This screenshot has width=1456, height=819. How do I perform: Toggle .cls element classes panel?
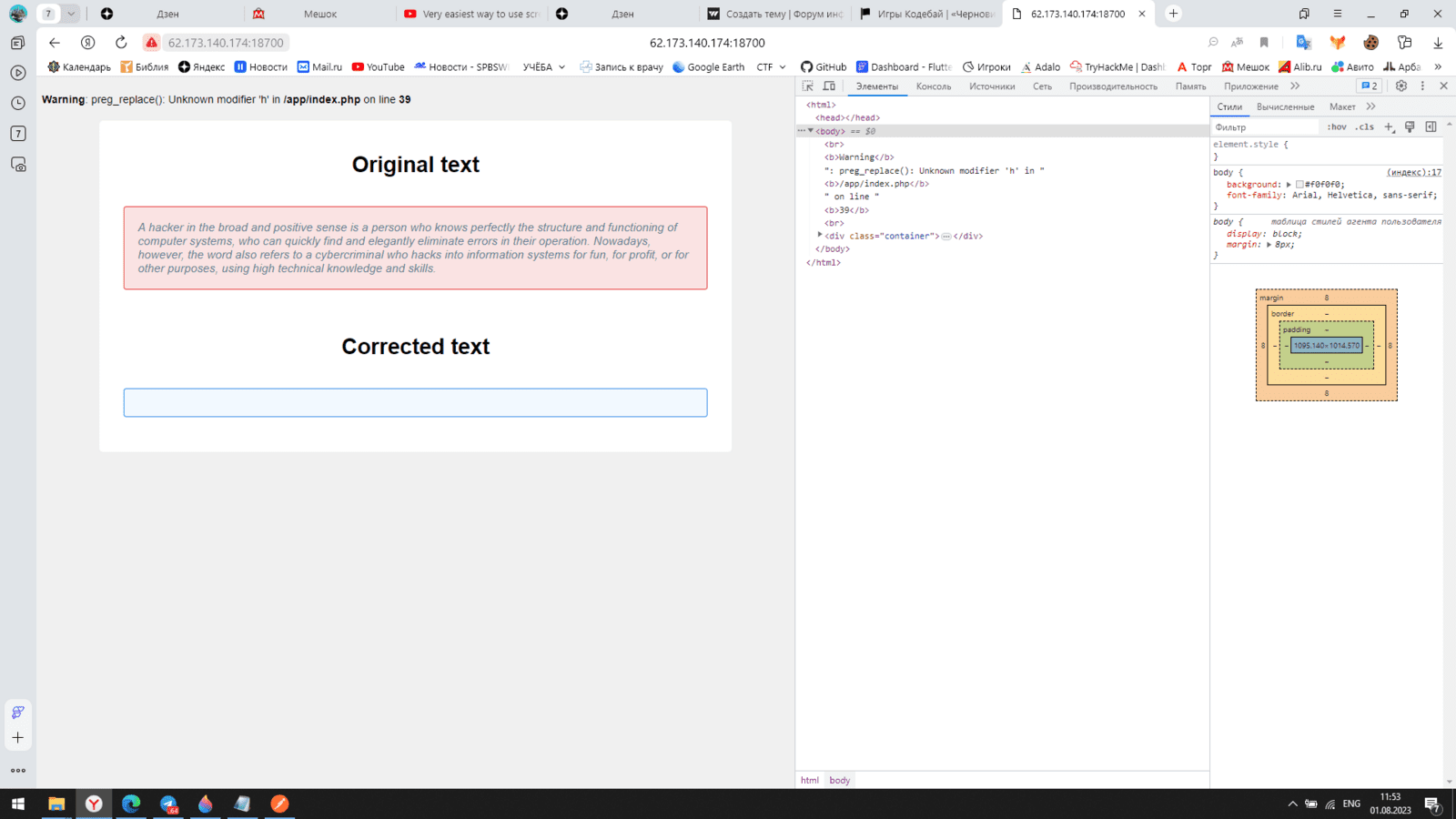(x=1364, y=127)
